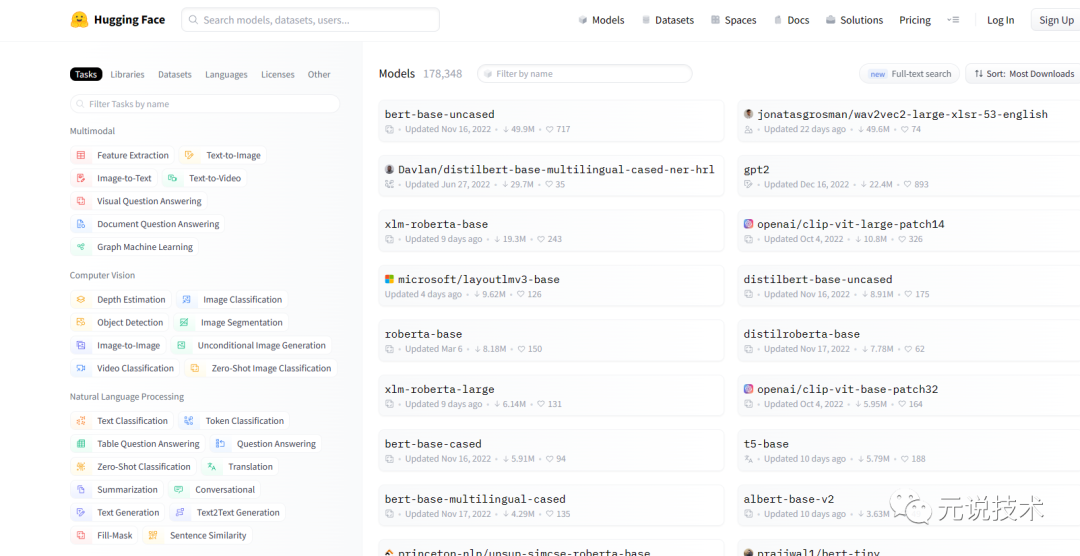Open the distilbert-base-uncased model card
This screenshot has width=1080, height=556.
[x=909, y=286]
